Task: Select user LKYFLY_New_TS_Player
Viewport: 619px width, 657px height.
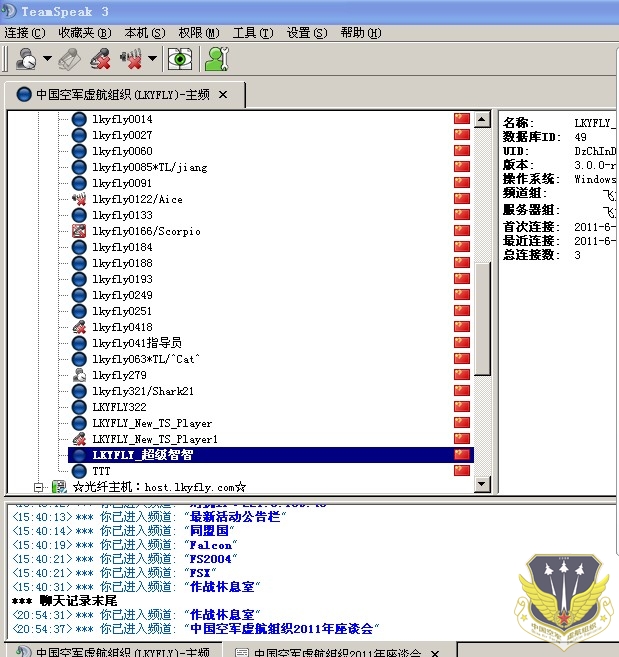Action: pos(152,423)
